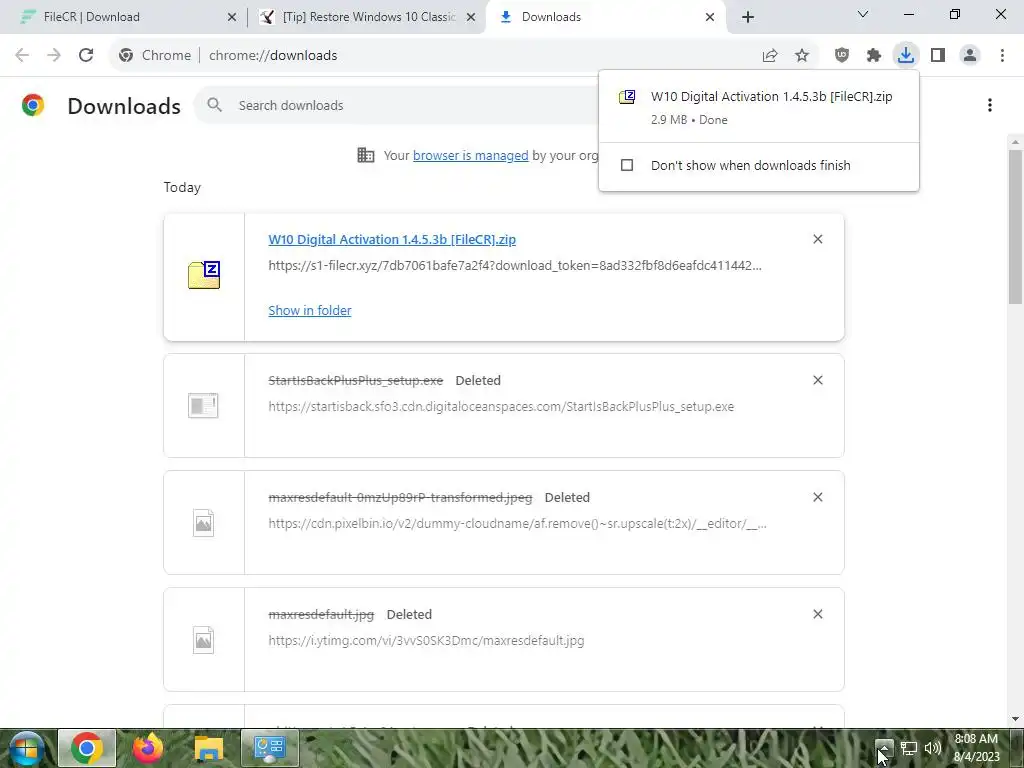Image resolution: width=1024 pixels, height=768 pixels.
Task: Click the managed organization building icon
Action: pos(366,155)
